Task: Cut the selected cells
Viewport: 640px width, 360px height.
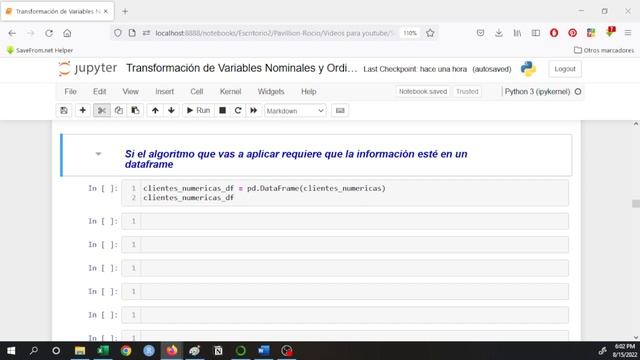Action: tap(102, 111)
